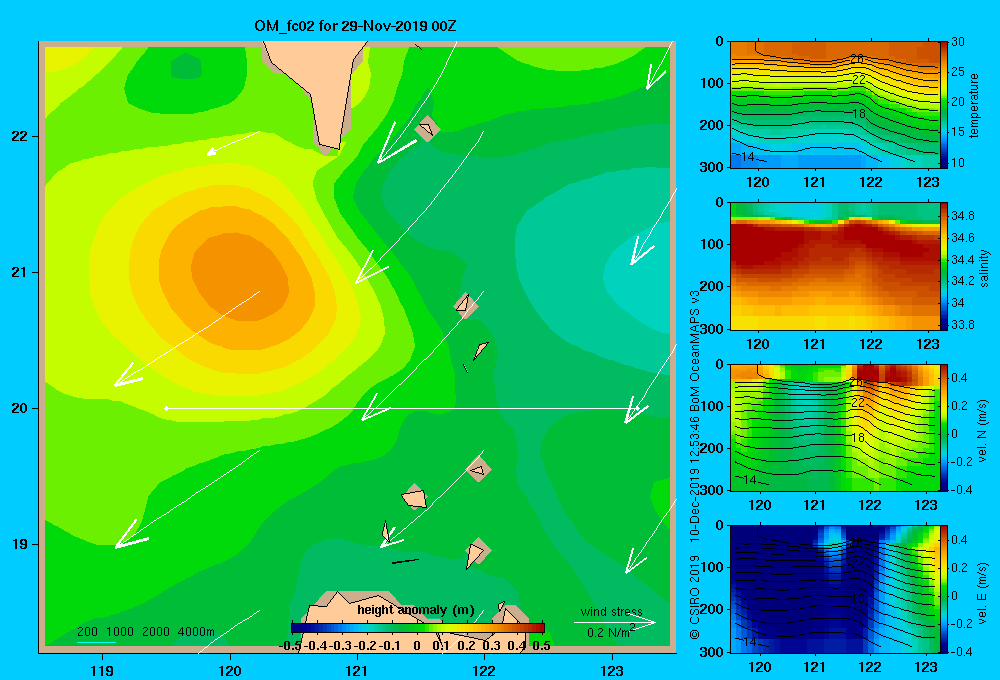Image resolution: width=1000 pixels, height=680 pixels.
Task: Click the height anomaly color bar
Action: click(x=418, y=628)
